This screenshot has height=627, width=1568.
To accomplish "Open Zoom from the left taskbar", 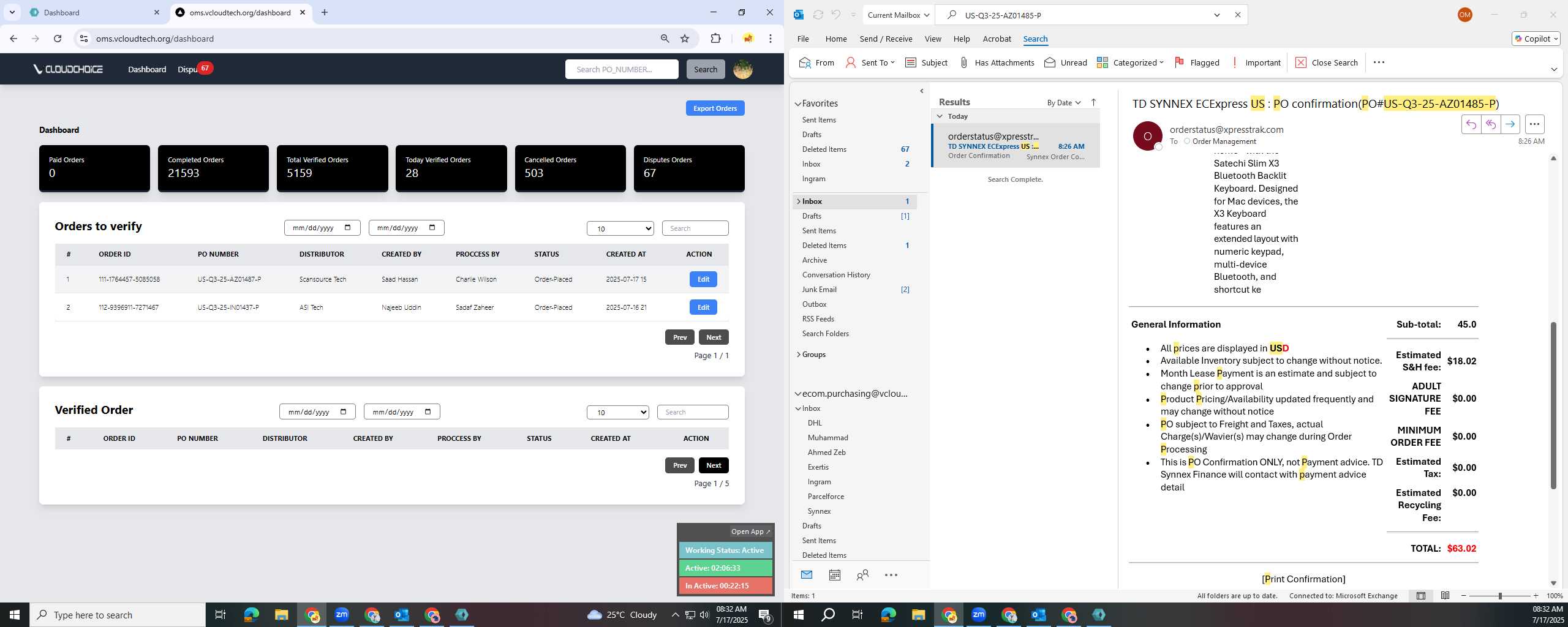I will click(341, 614).
